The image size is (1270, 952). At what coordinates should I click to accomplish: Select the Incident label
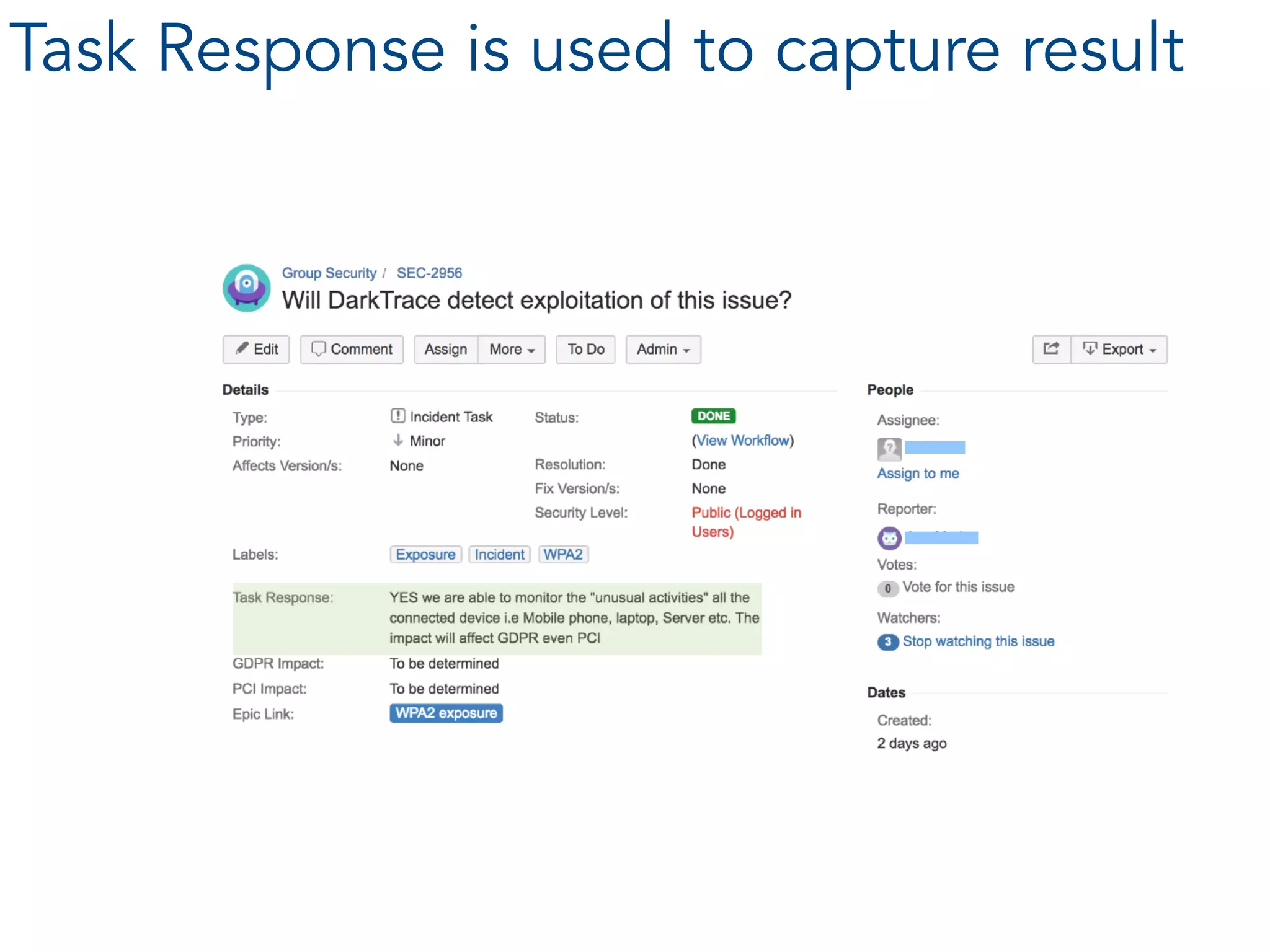(499, 554)
